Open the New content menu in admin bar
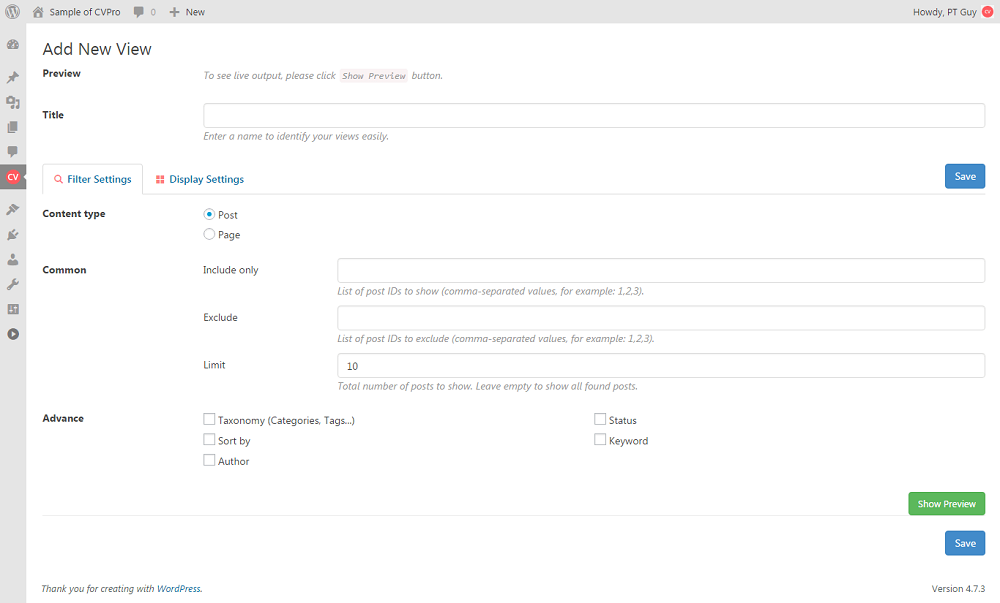 pos(187,12)
